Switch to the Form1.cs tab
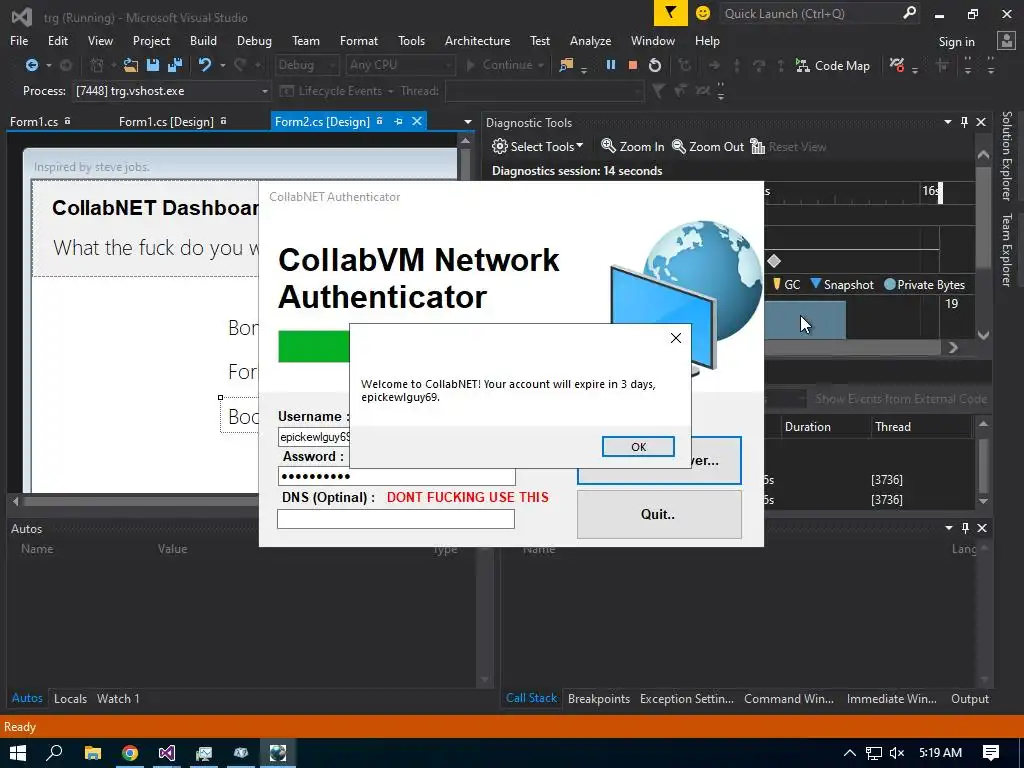 coord(34,121)
